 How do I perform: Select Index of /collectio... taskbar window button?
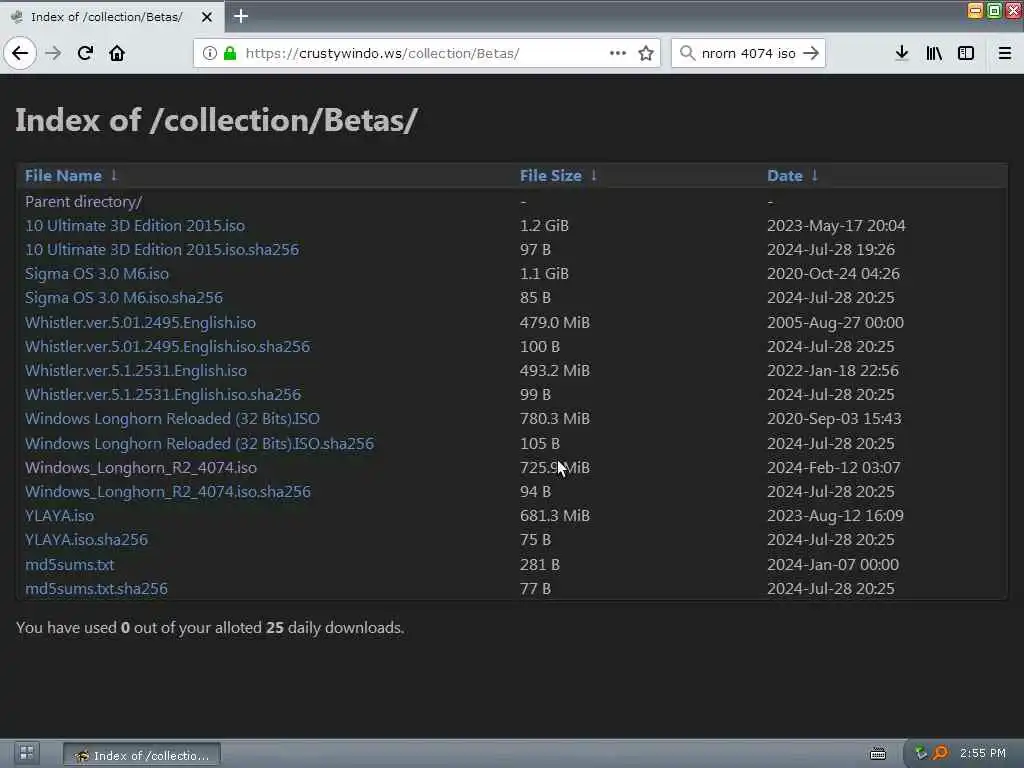coord(142,755)
